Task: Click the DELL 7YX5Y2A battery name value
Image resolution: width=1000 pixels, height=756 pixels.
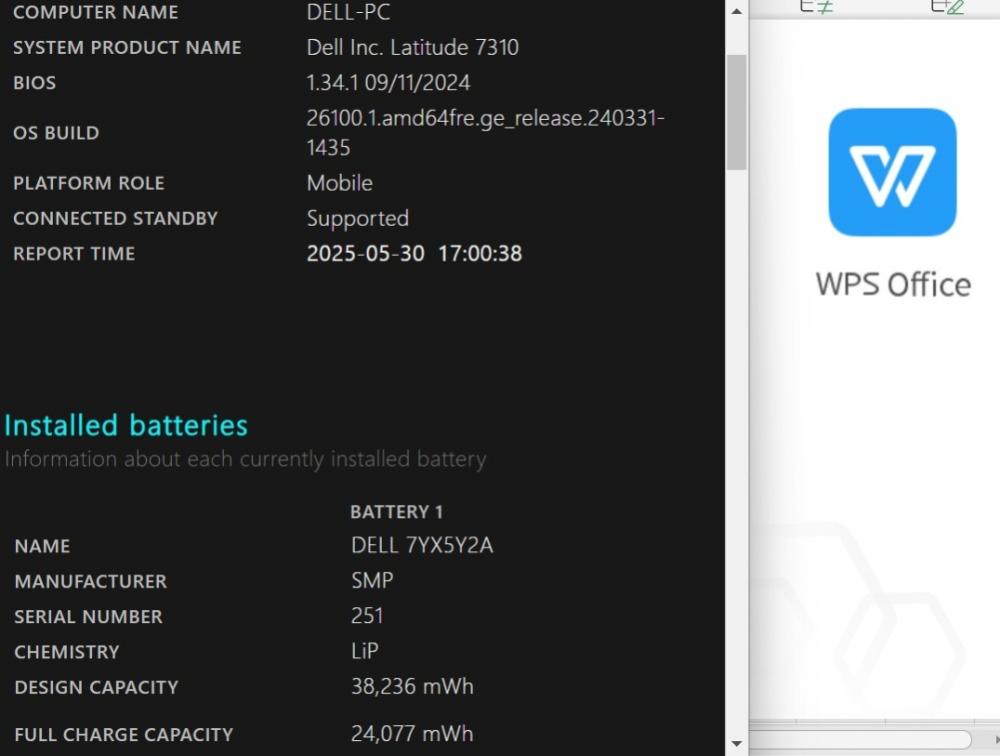Action: coord(422,545)
